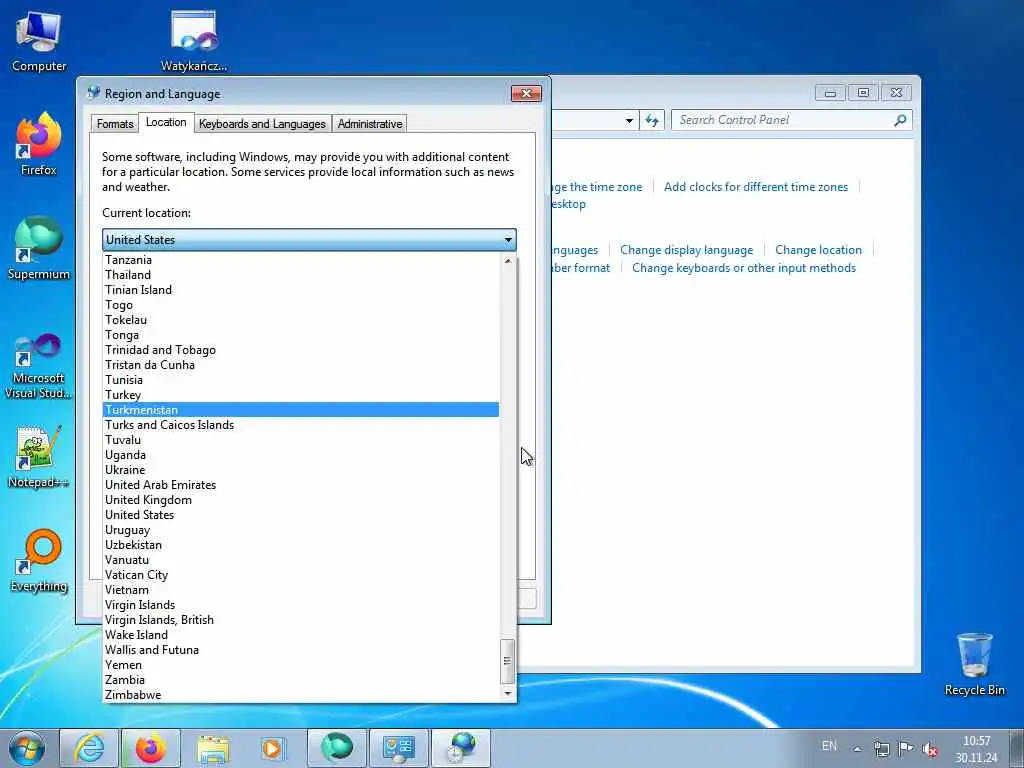Select United Kingdom in the list
The image size is (1024, 768).
[301, 500]
